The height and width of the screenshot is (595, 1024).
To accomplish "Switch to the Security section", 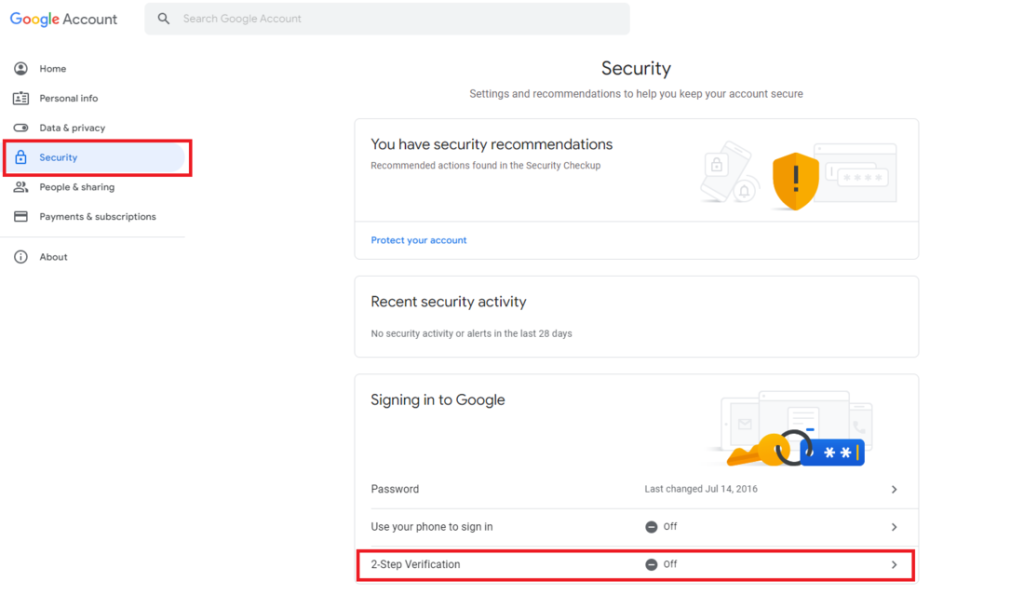I will [58, 157].
